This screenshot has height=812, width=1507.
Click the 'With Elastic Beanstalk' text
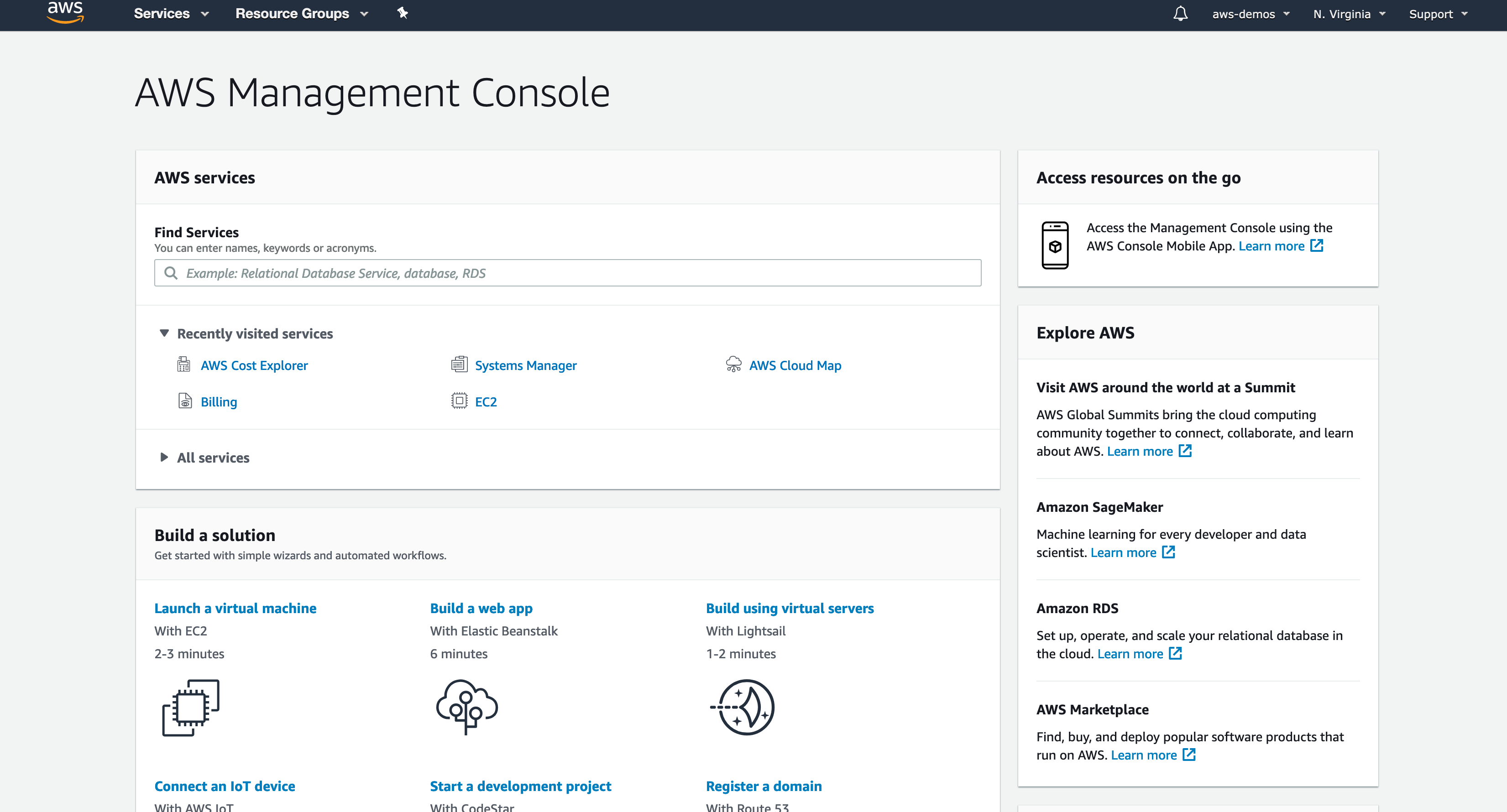pyautogui.click(x=494, y=631)
